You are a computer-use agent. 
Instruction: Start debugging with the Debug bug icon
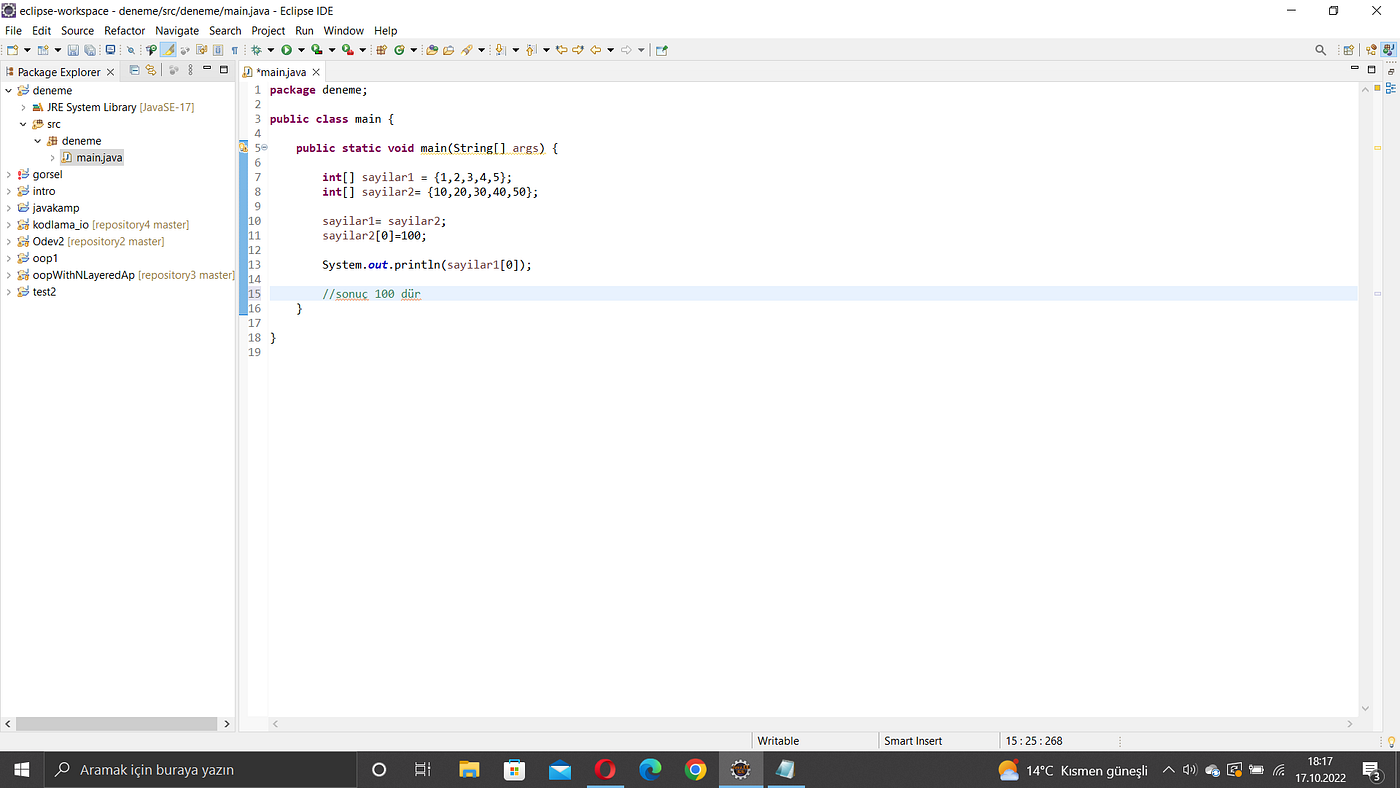tap(256, 50)
